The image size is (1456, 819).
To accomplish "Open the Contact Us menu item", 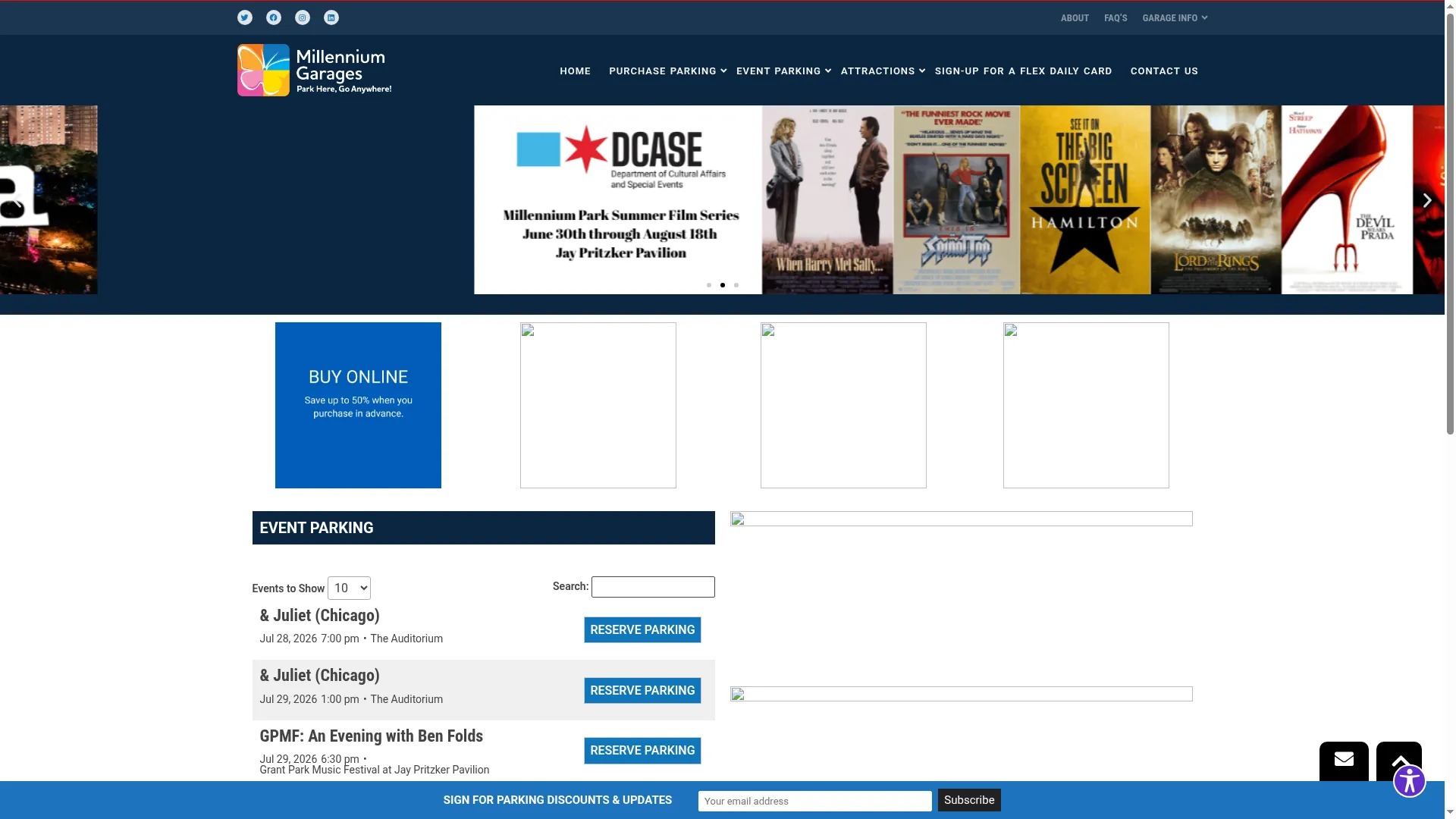I will [1164, 71].
